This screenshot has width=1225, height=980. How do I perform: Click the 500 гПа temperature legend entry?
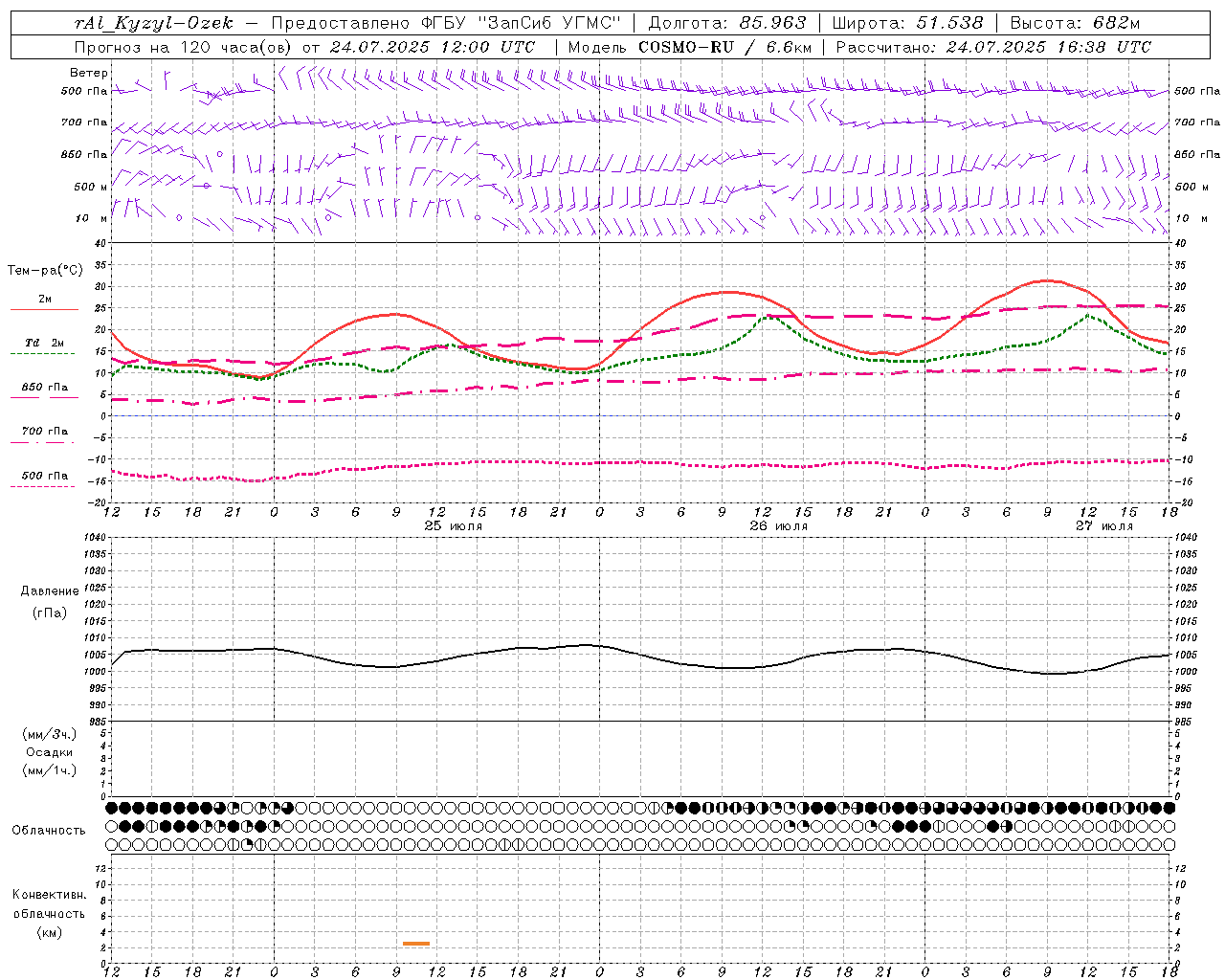point(45,476)
